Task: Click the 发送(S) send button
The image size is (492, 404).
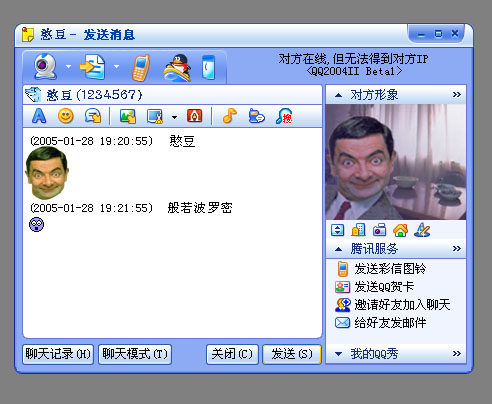Action: pyautogui.click(x=292, y=354)
